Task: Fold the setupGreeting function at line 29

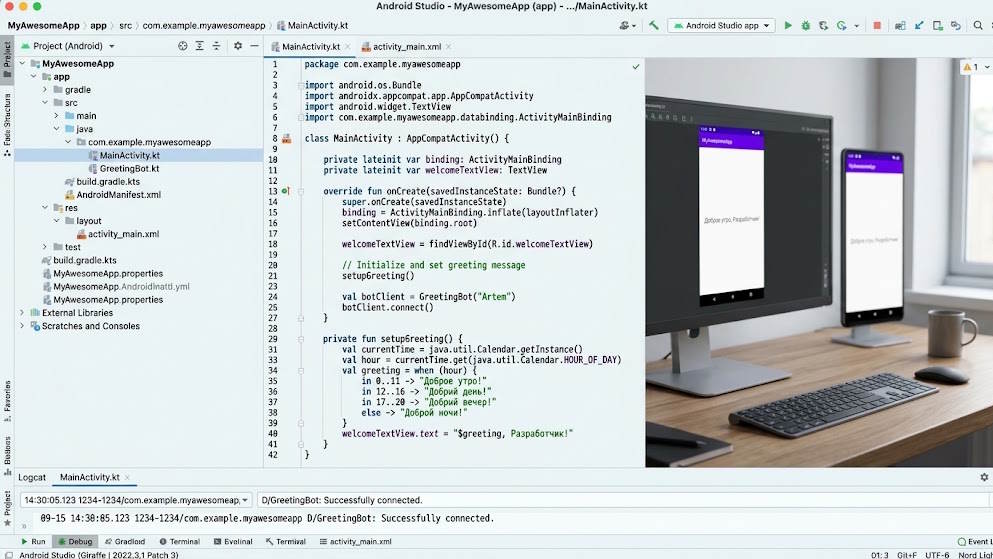Action: 301,339
